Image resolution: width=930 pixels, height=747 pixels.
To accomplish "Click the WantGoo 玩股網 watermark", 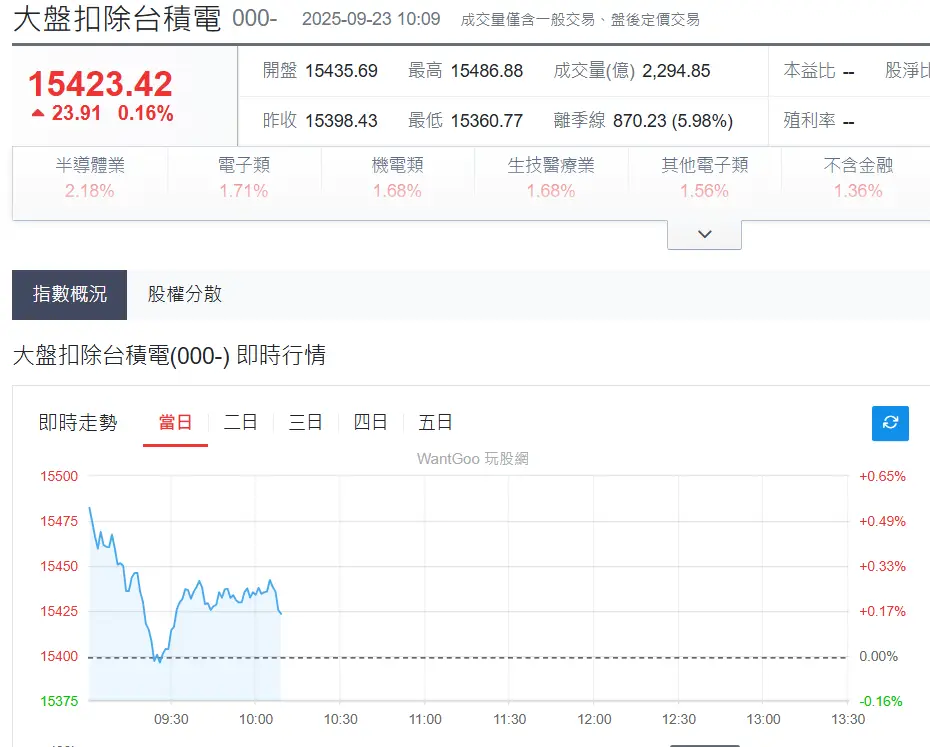I will pyautogui.click(x=472, y=459).
